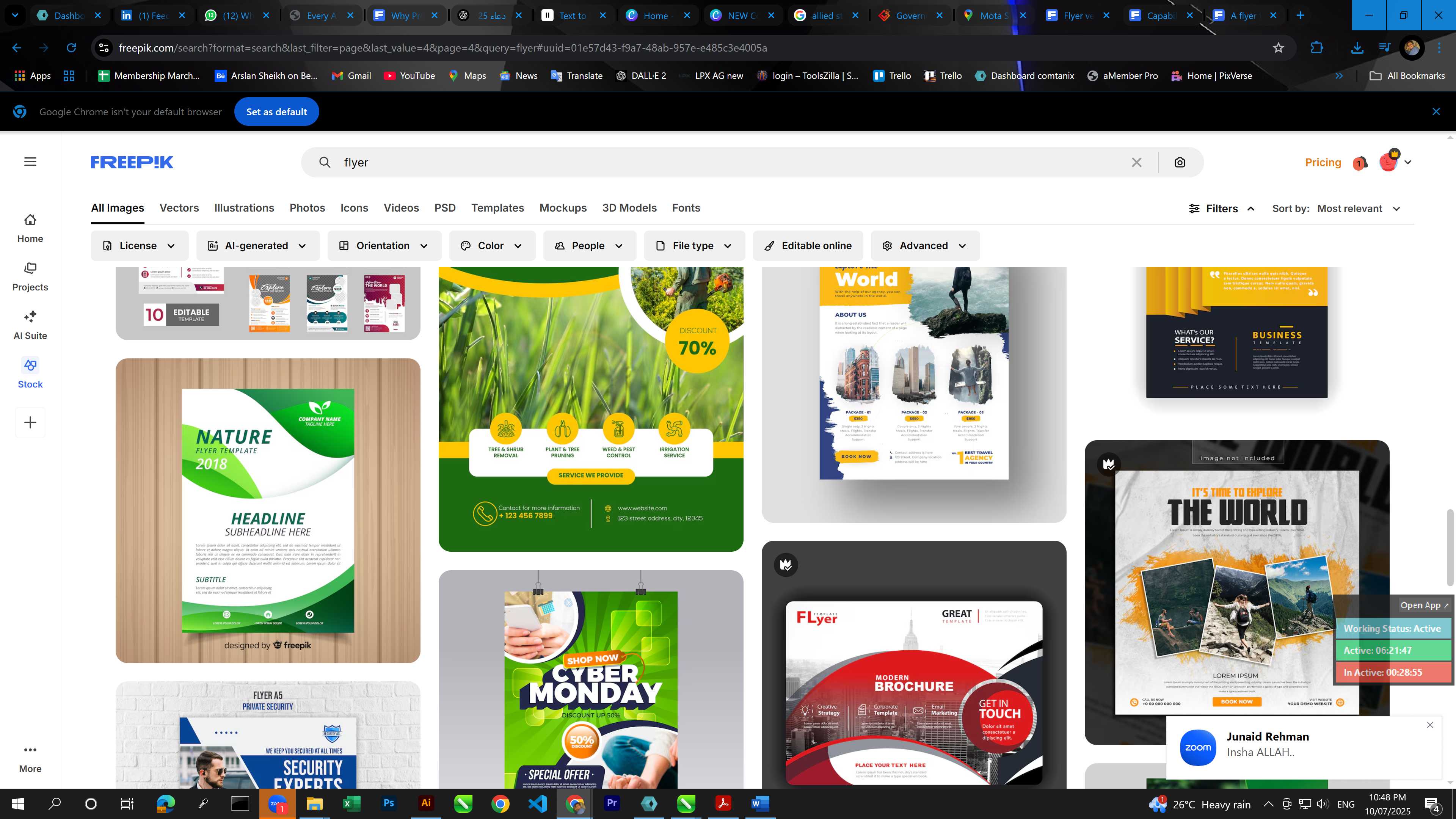This screenshot has width=1456, height=819.
Task: Switch to the Illustrations tab
Action: 244,208
